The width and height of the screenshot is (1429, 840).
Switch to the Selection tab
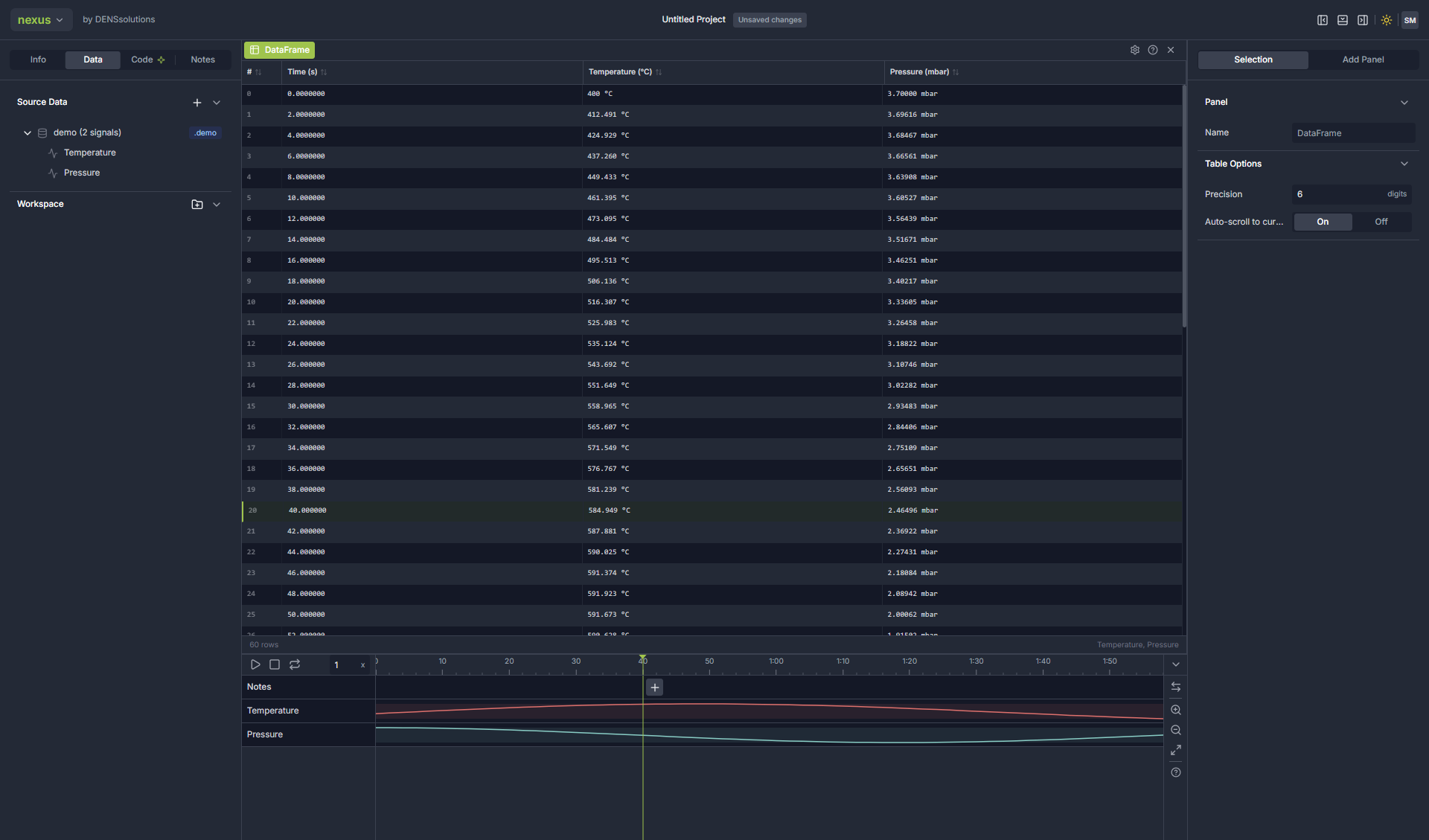pyautogui.click(x=1253, y=60)
